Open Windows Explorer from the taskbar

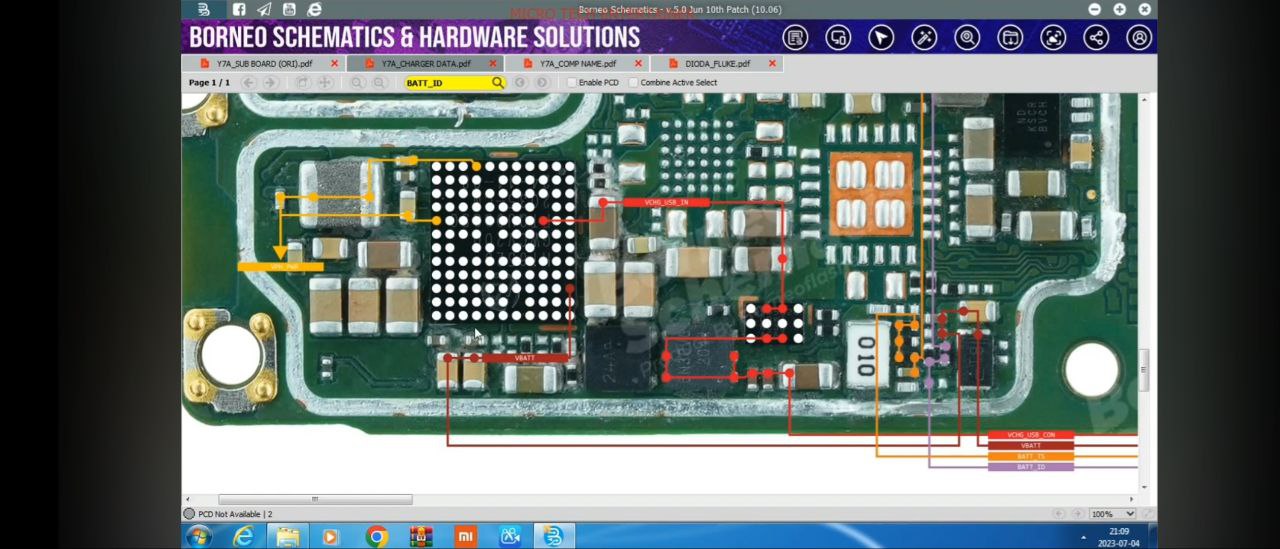(288, 536)
